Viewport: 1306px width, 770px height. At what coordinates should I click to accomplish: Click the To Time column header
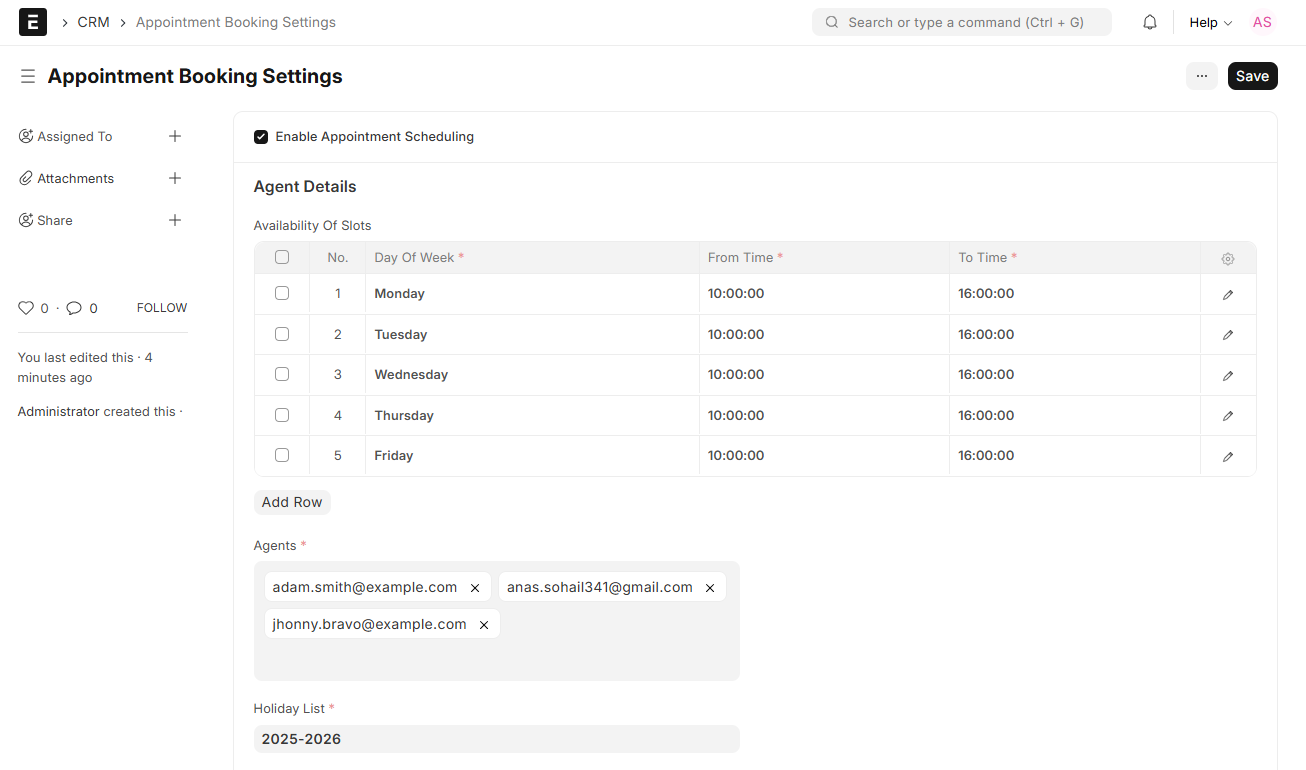1075,258
